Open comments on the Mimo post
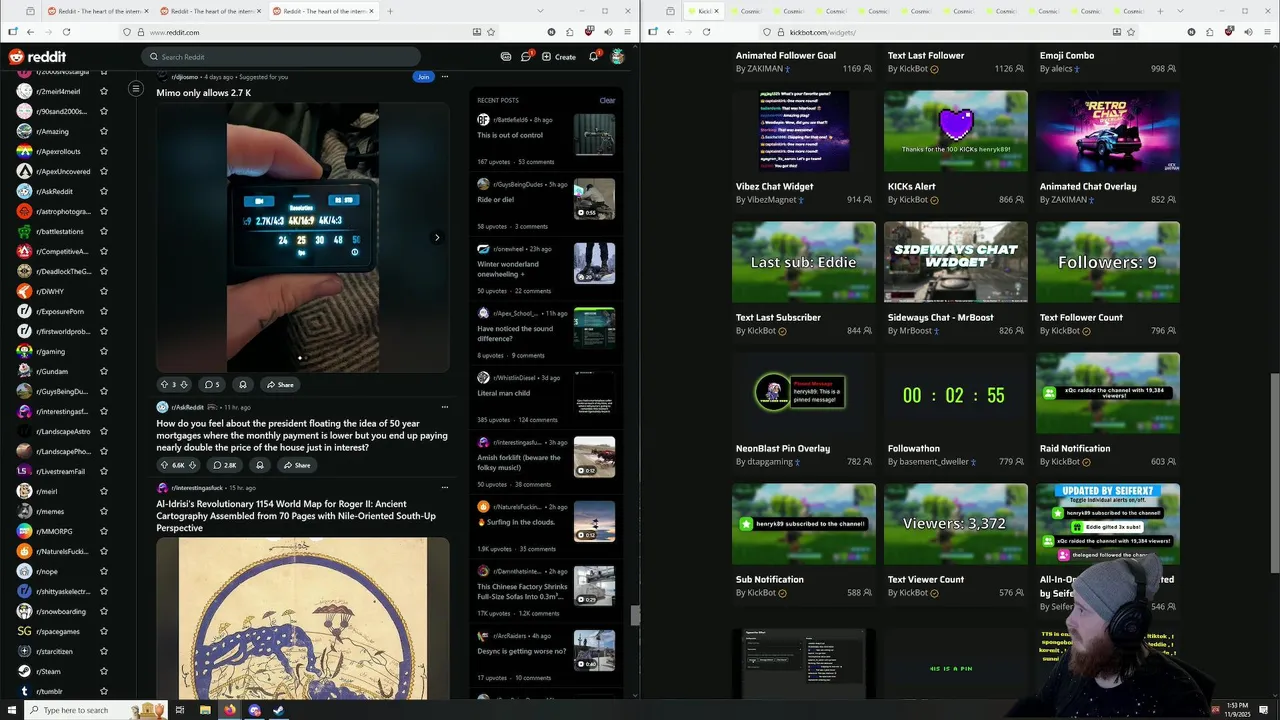This screenshot has height=720, width=1280. (x=211, y=384)
